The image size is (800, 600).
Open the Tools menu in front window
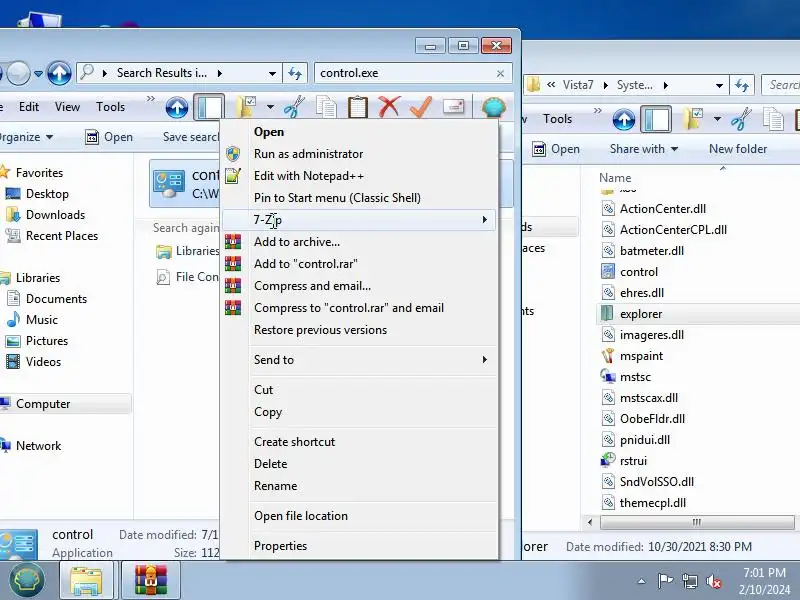tap(111, 107)
